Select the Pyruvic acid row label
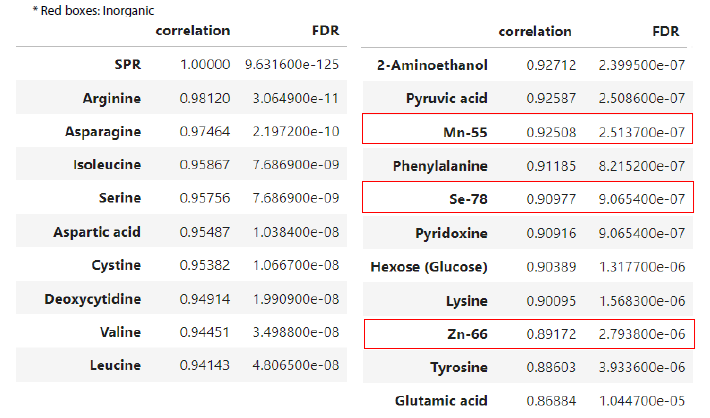 coord(447,98)
